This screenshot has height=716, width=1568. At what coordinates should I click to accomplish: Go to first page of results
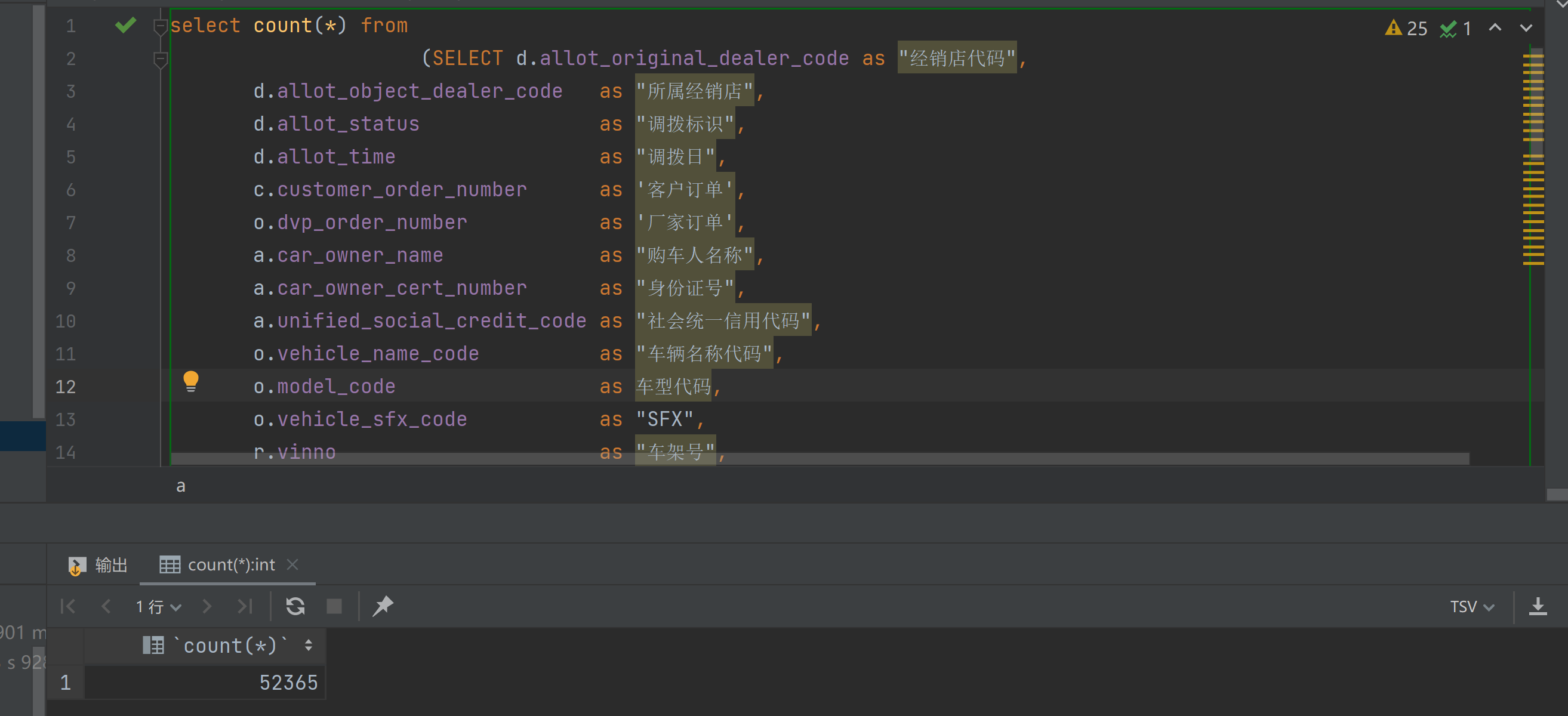(x=68, y=606)
